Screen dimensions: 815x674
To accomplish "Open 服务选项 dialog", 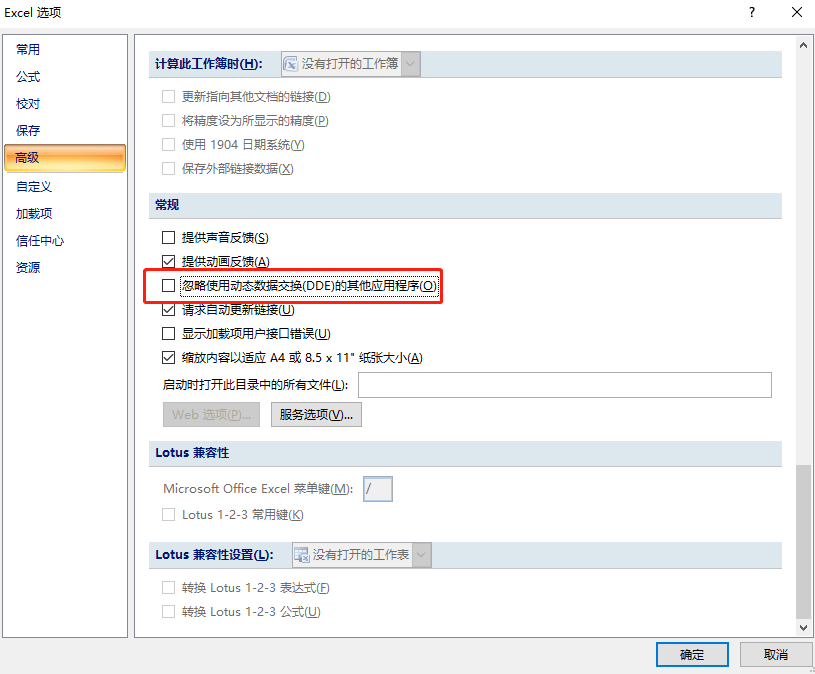I will tap(316, 415).
